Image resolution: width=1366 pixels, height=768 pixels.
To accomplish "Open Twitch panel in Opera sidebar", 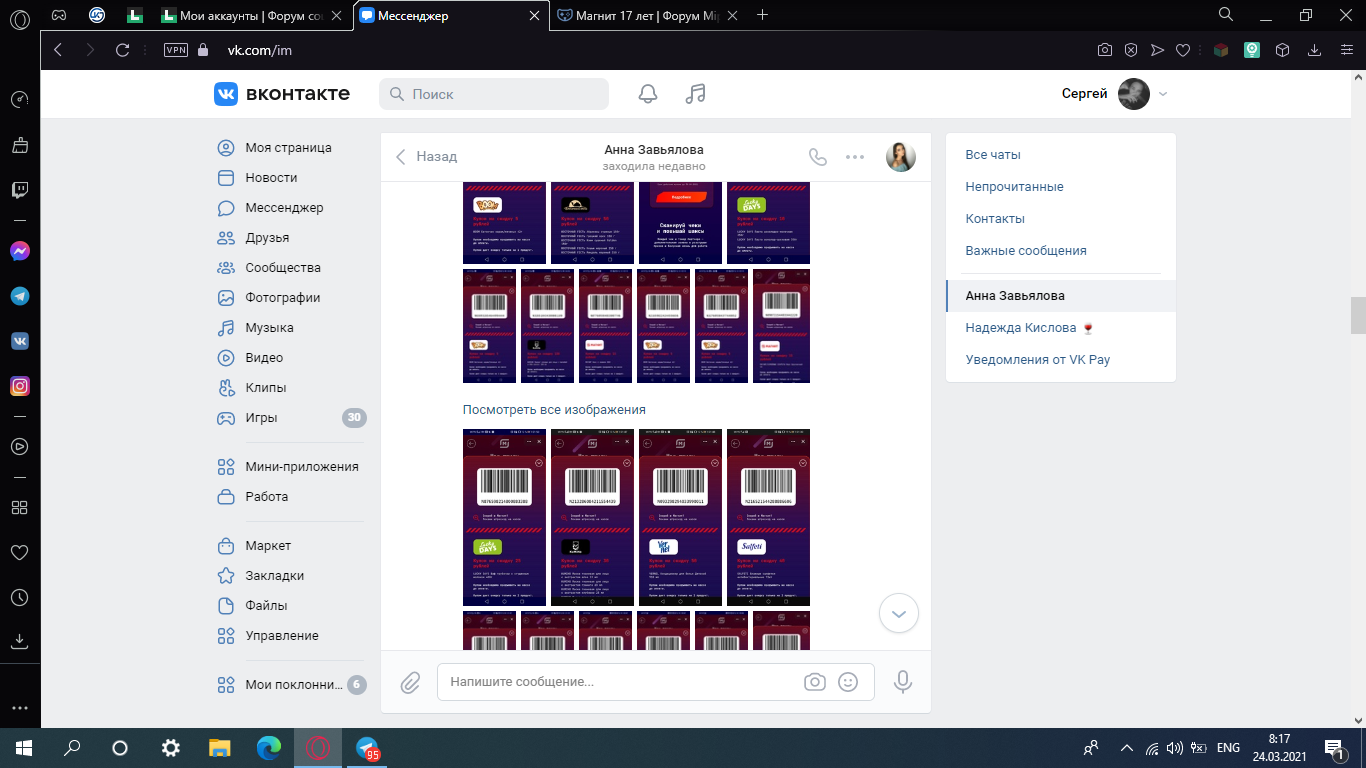I will pos(19,190).
